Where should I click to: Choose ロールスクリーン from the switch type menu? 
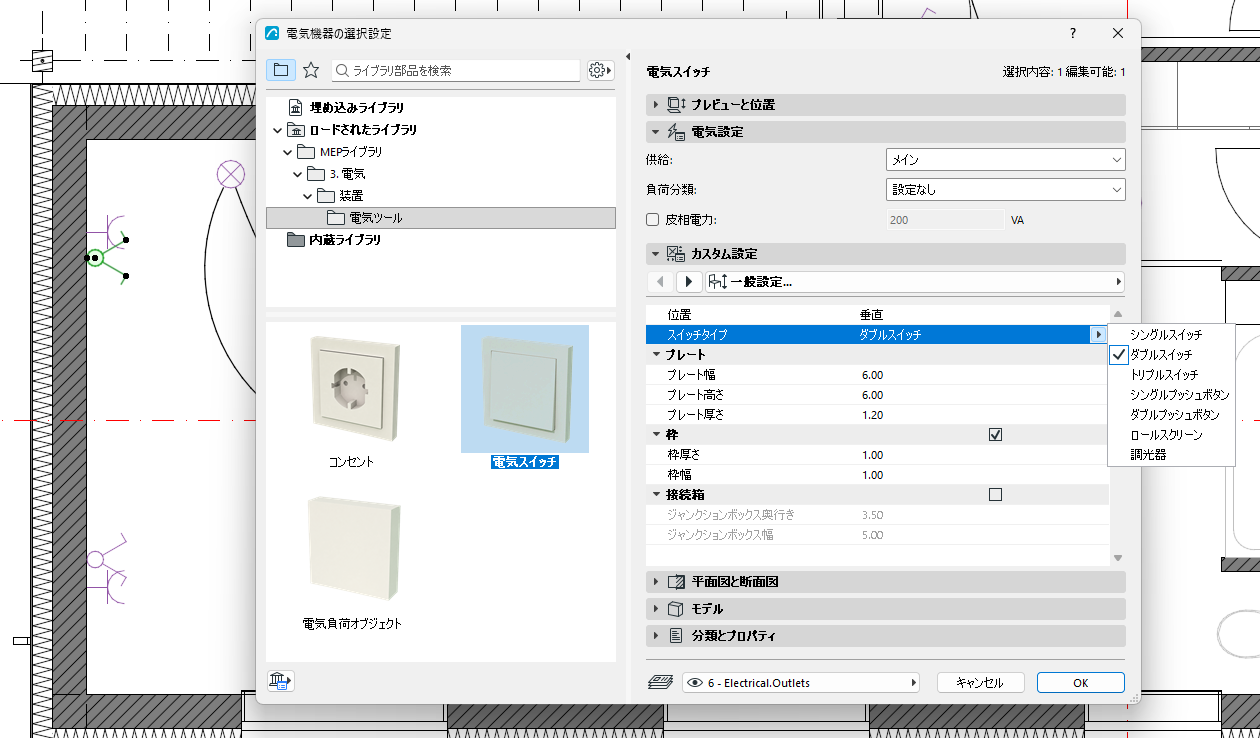[1172, 435]
